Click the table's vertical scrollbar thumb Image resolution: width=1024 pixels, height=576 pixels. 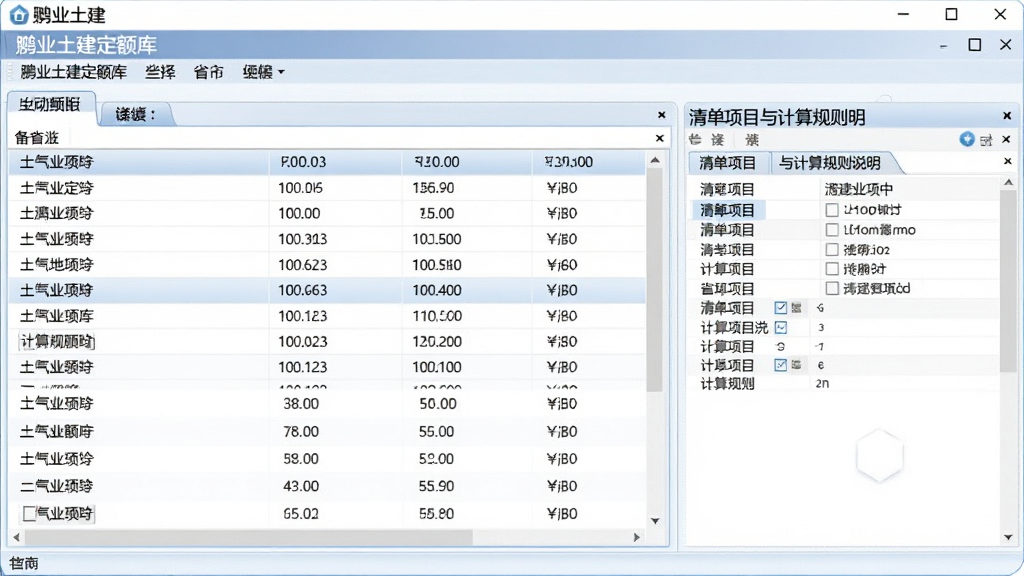(655, 280)
